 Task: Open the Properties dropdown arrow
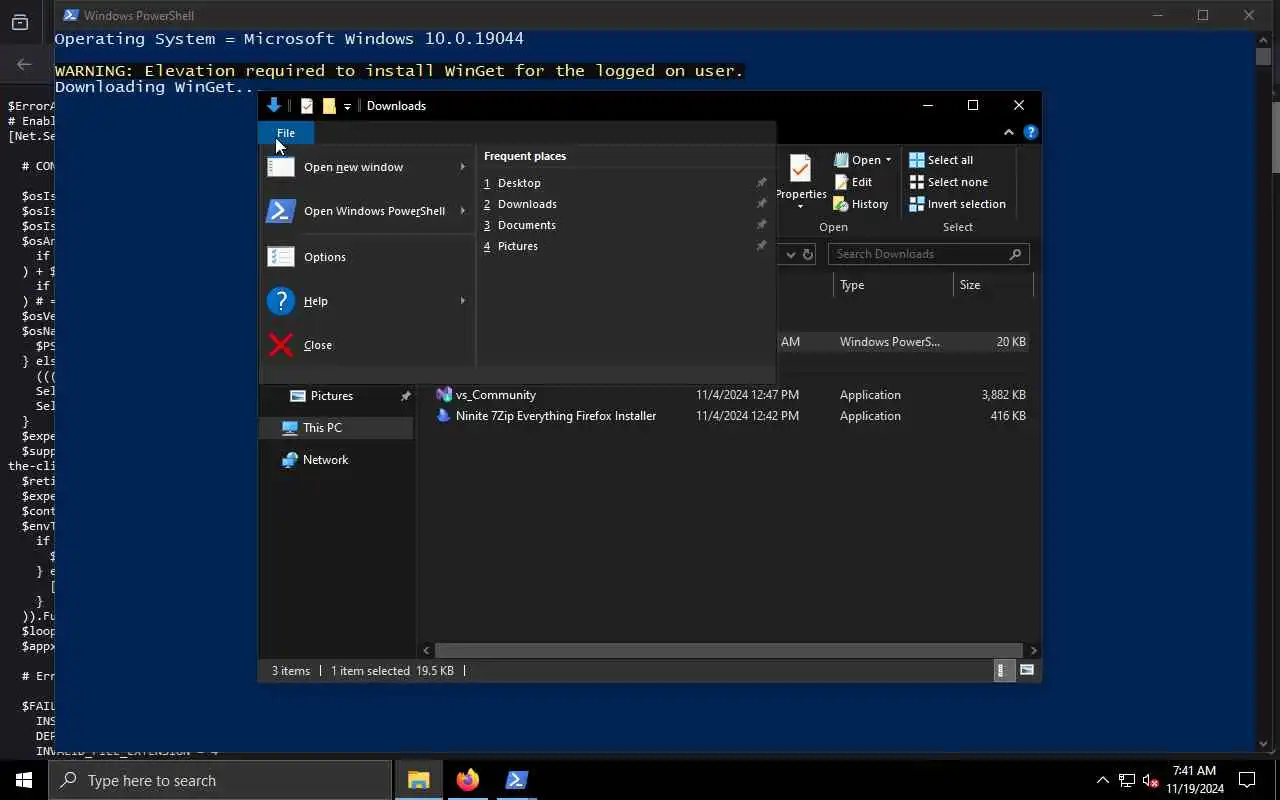[800, 207]
